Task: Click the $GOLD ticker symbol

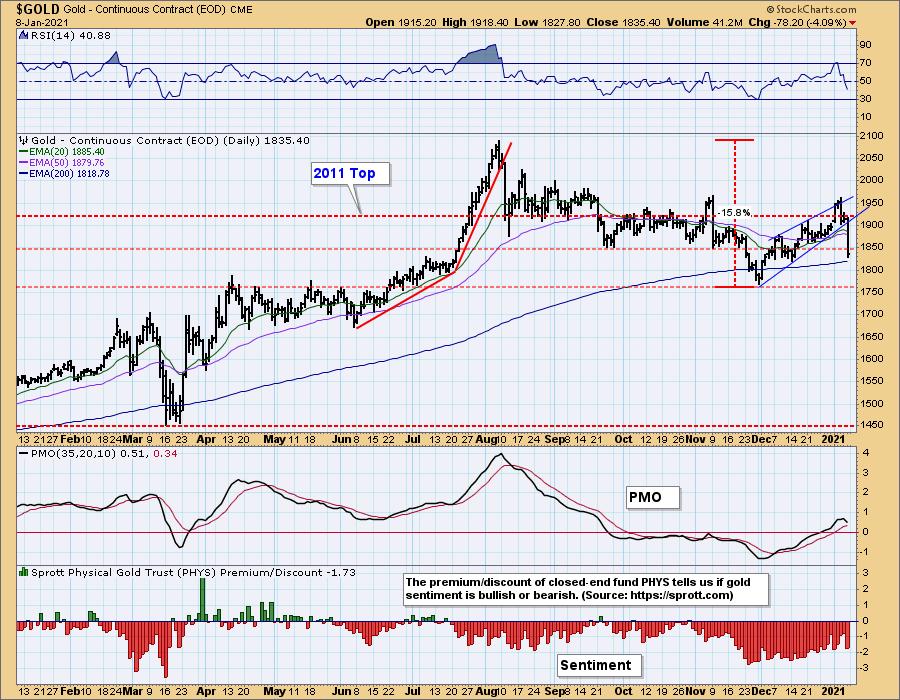Action: [x=38, y=9]
